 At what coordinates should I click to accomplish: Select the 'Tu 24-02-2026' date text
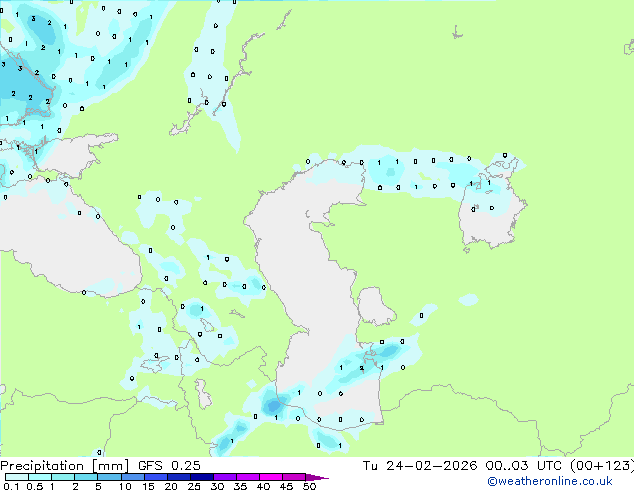pyautogui.click(x=420, y=466)
